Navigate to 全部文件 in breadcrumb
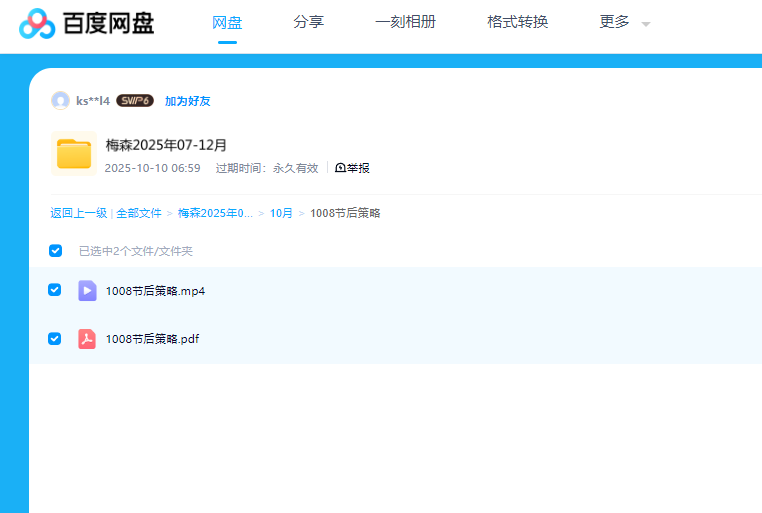This screenshot has width=762, height=513. 139,213
